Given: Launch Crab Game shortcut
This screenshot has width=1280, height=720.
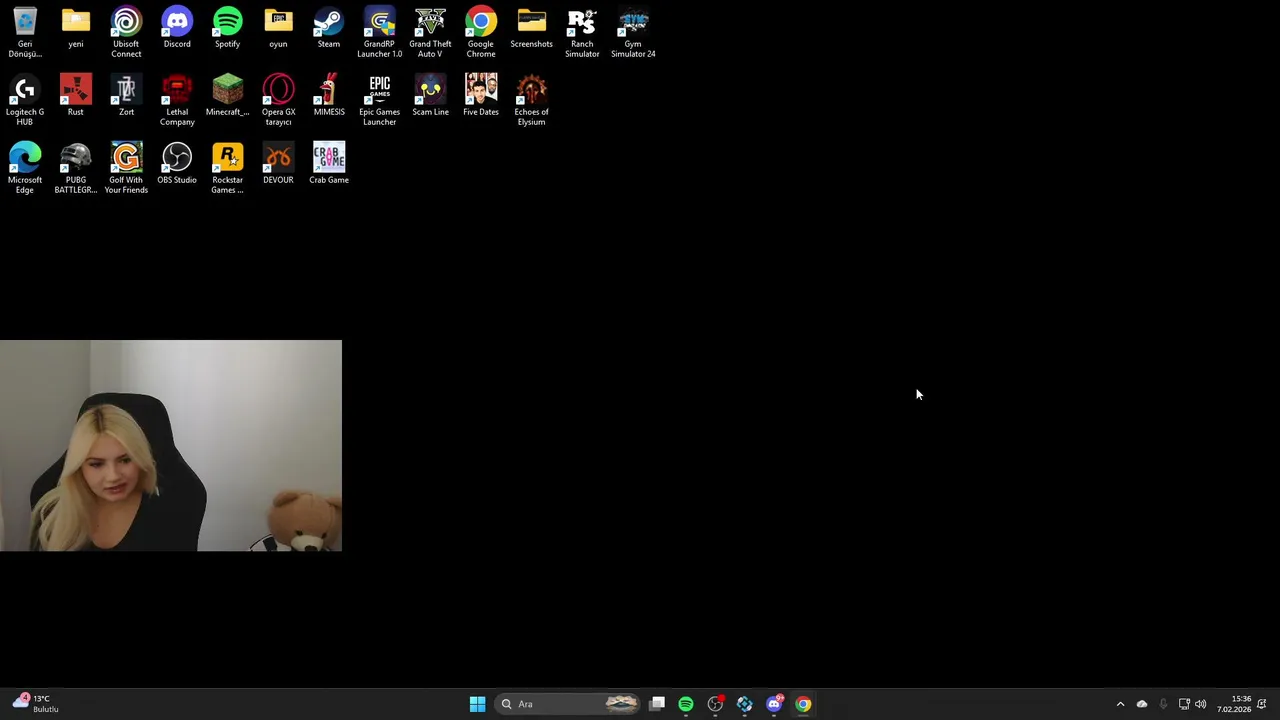Looking at the screenshot, I should pyautogui.click(x=329, y=164).
